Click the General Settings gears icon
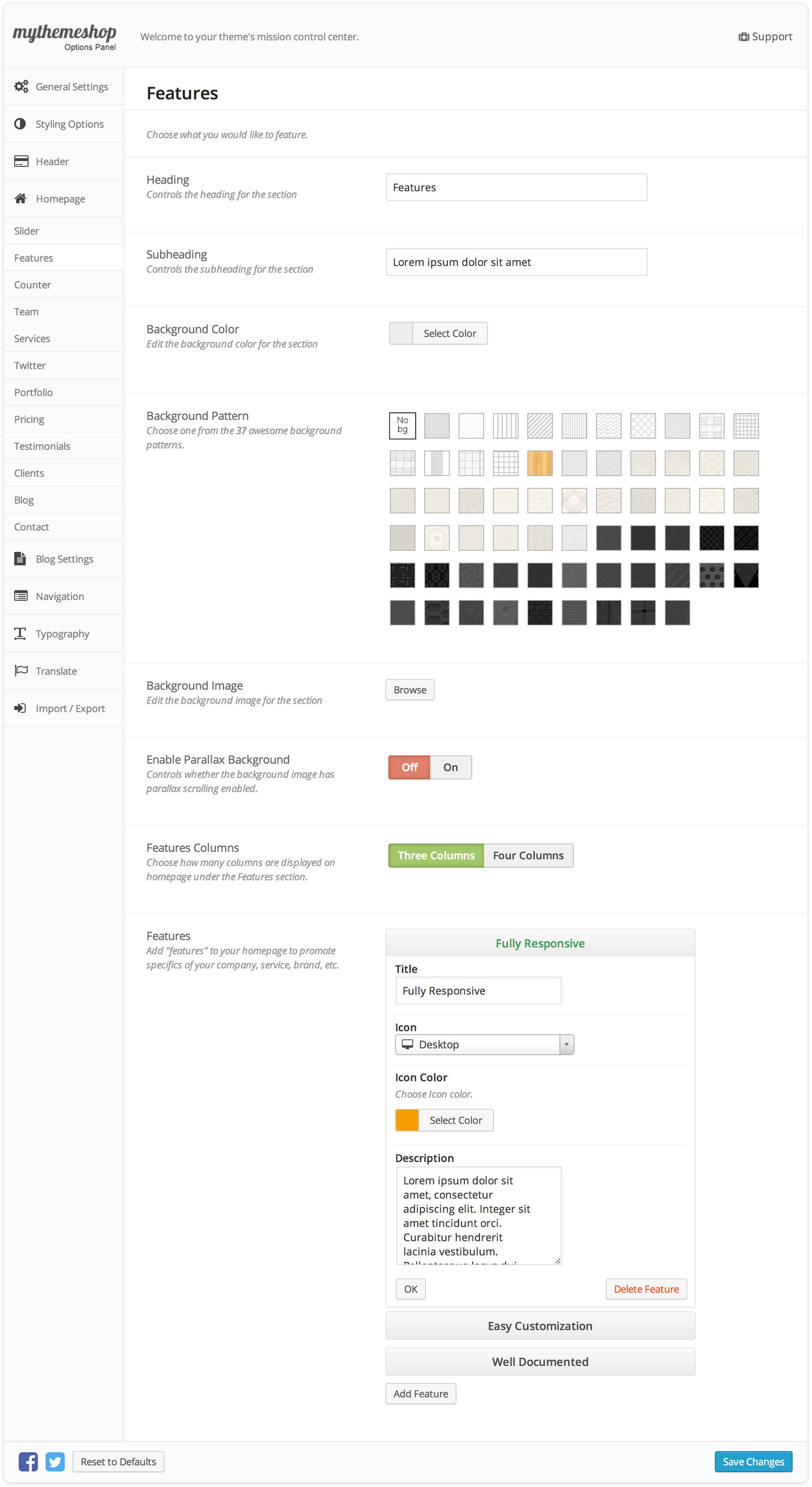The width and height of the screenshot is (812, 1487). pyautogui.click(x=21, y=87)
